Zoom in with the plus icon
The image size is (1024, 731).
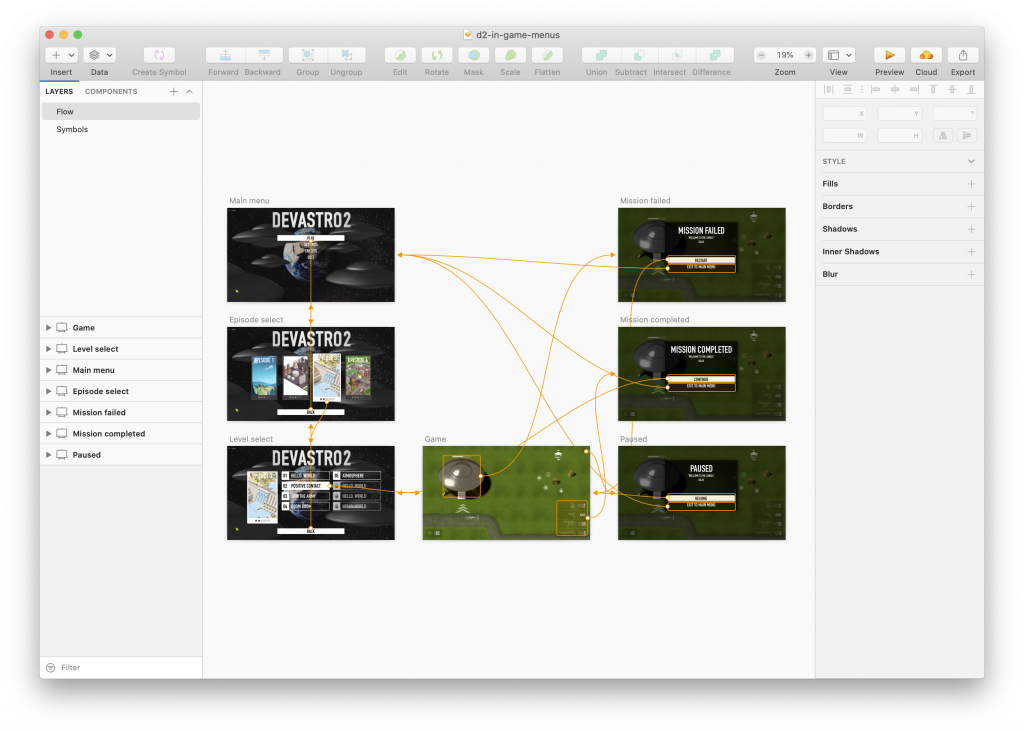[808, 56]
